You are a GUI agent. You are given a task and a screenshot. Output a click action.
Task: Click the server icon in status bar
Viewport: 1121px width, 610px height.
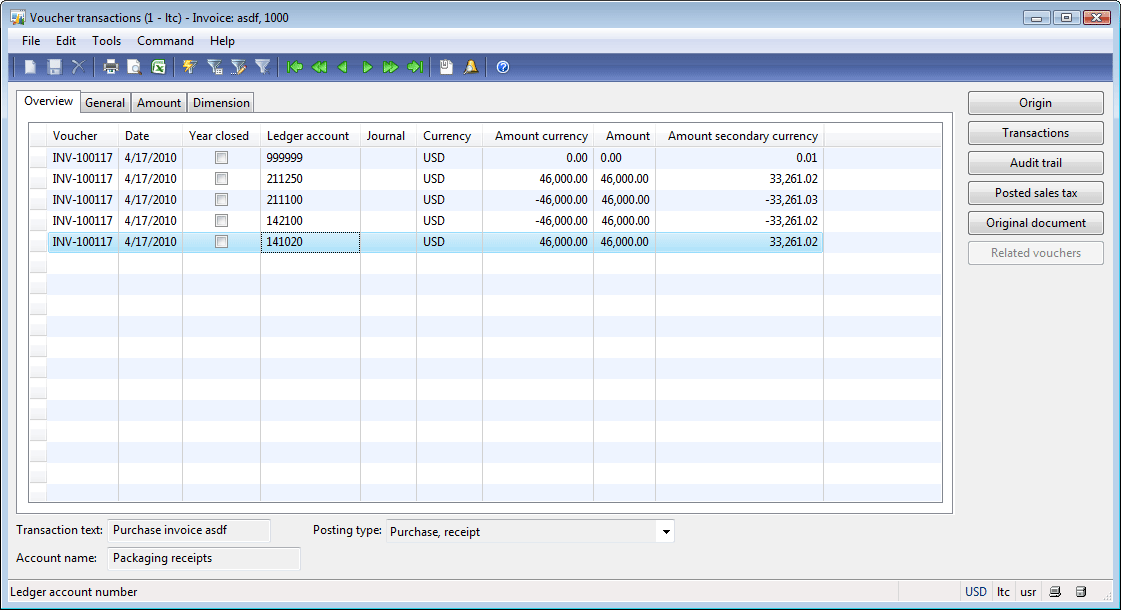pos(1081,592)
